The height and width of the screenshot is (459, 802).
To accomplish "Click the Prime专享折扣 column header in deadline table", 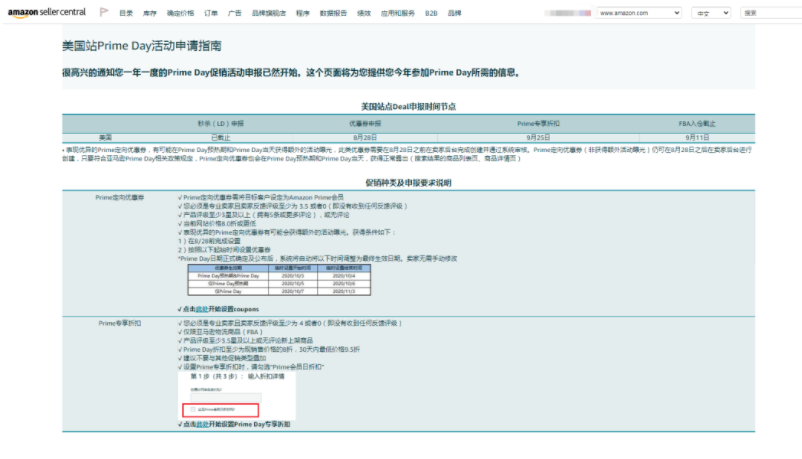I will point(538,124).
